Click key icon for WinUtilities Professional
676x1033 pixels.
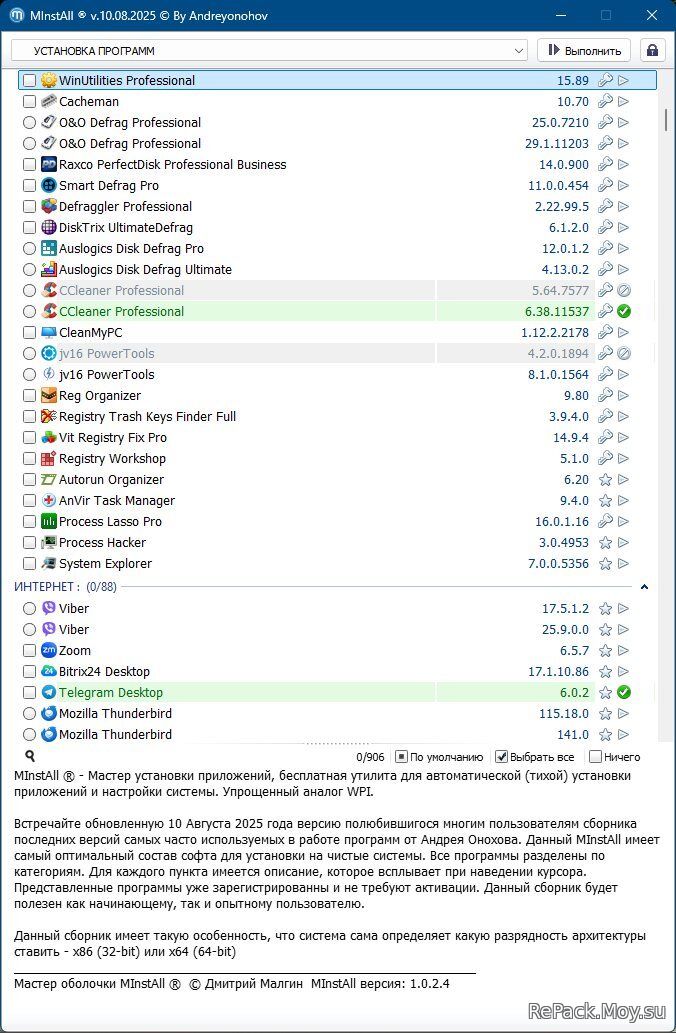coord(605,80)
